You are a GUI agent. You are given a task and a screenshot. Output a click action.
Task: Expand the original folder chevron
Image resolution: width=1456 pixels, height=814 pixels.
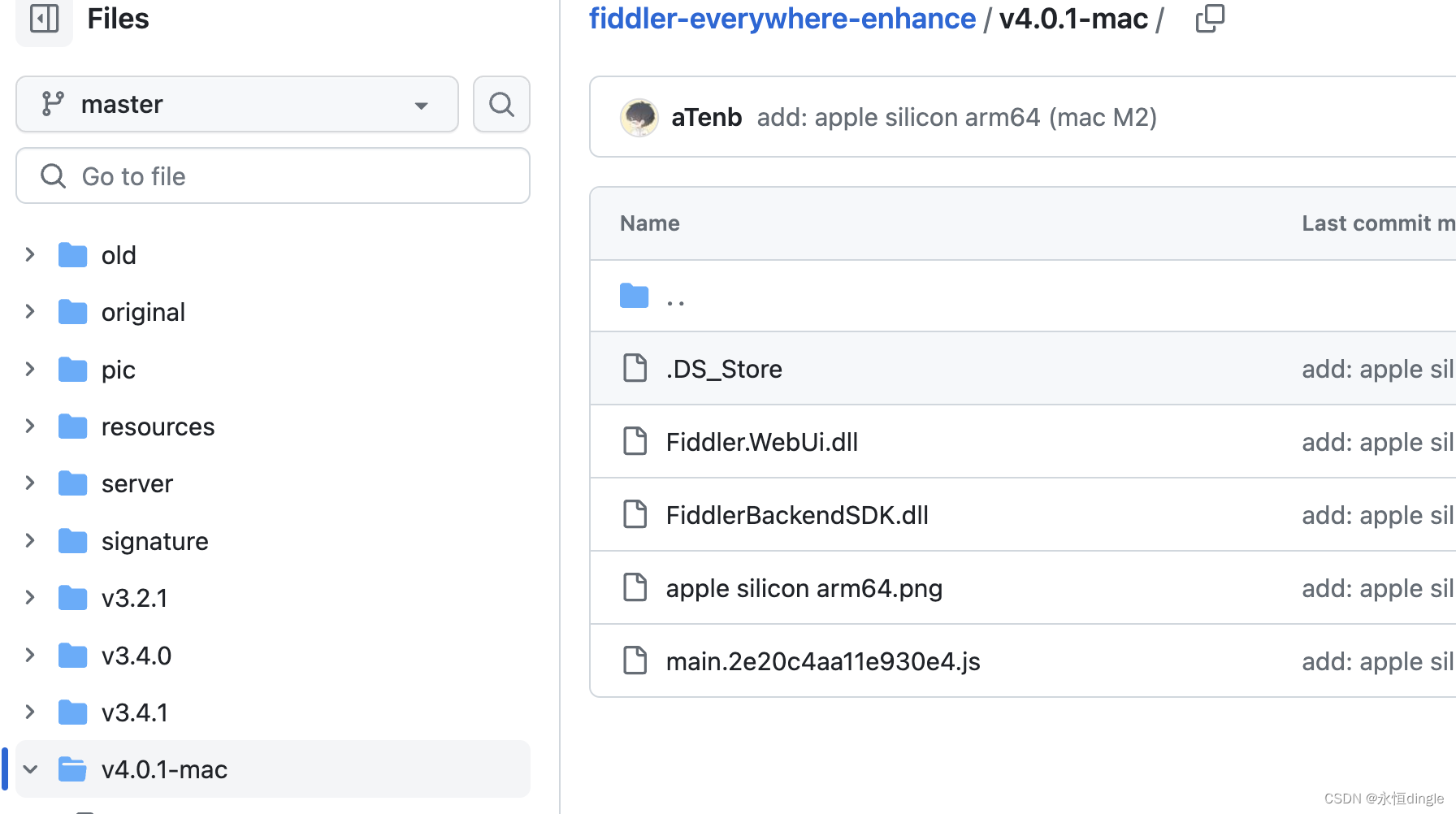[30, 312]
